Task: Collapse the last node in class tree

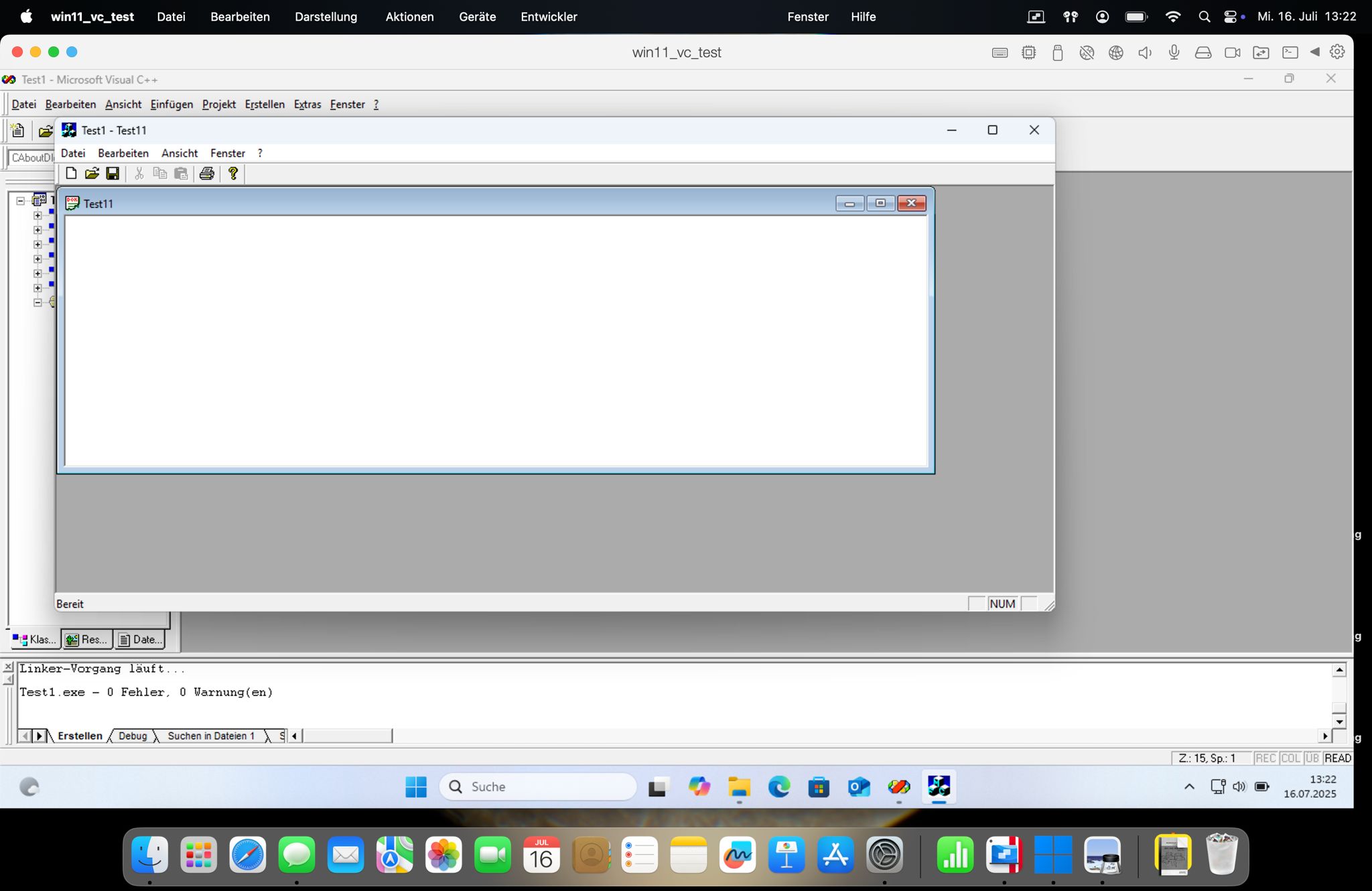Action: pyautogui.click(x=38, y=302)
